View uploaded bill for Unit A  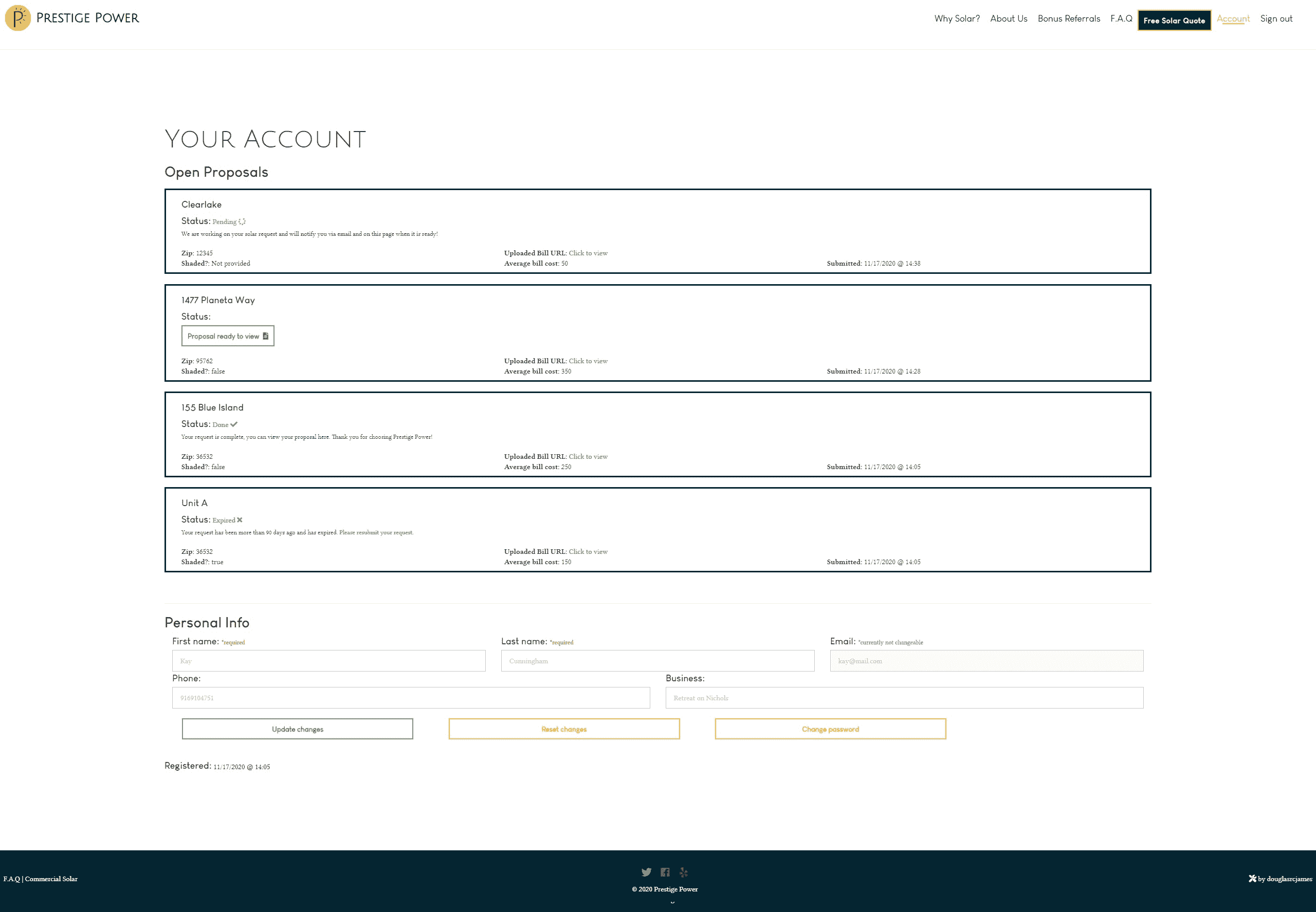tap(588, 551)
